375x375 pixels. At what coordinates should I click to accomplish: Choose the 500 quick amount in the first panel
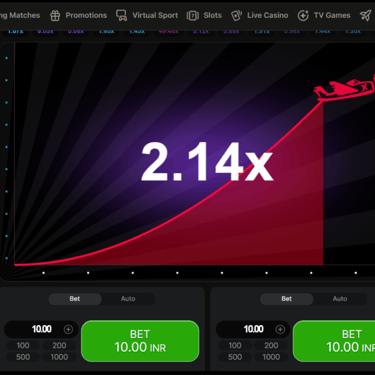(23, 357)
